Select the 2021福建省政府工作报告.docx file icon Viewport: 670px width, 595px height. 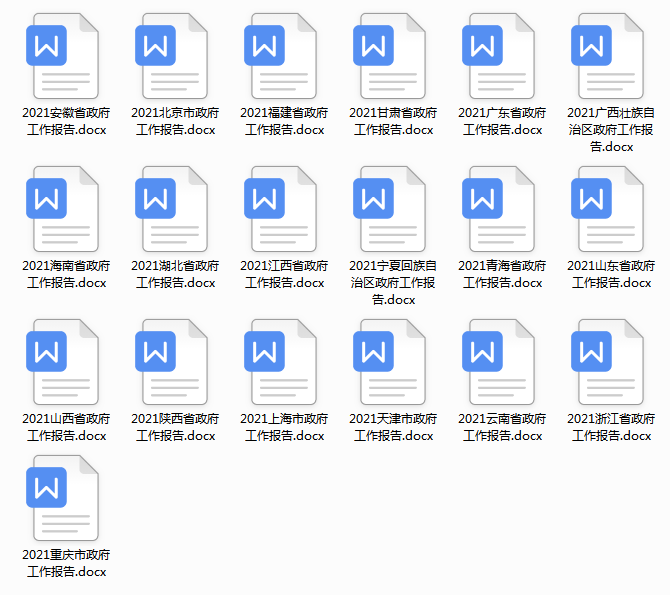point(283,56)
